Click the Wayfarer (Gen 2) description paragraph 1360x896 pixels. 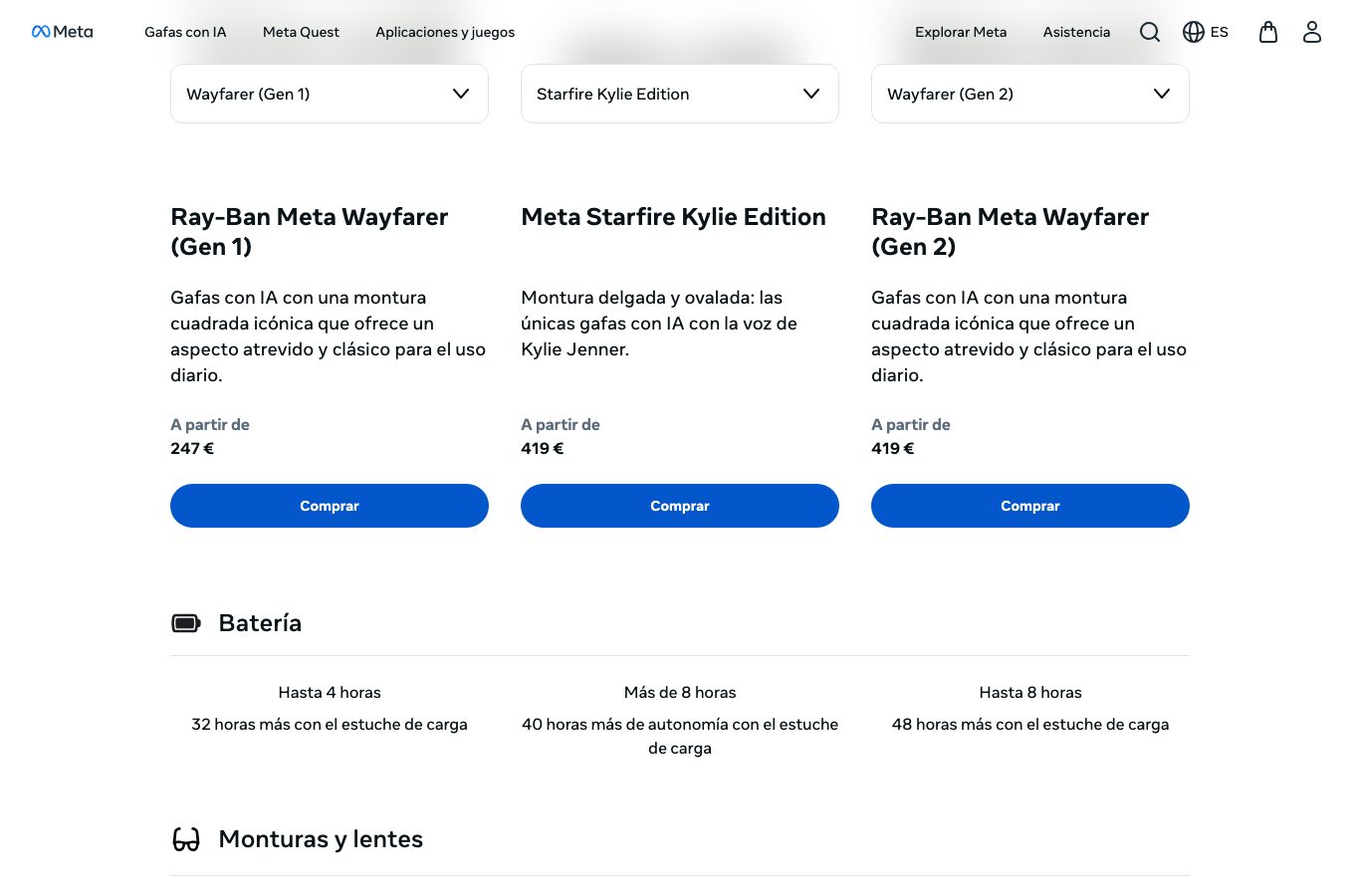1029,336
